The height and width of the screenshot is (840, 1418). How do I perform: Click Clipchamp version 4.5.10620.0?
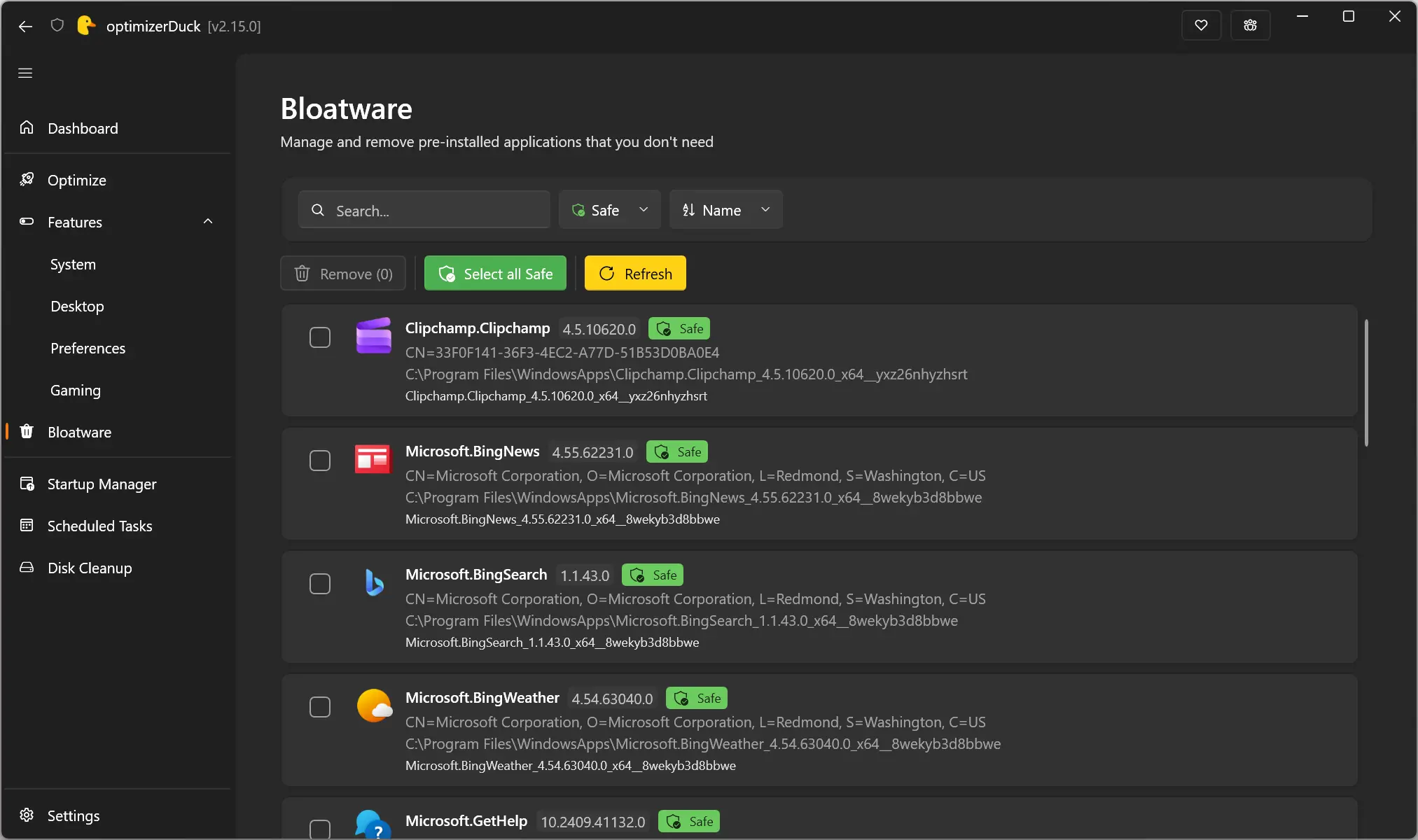599,329
